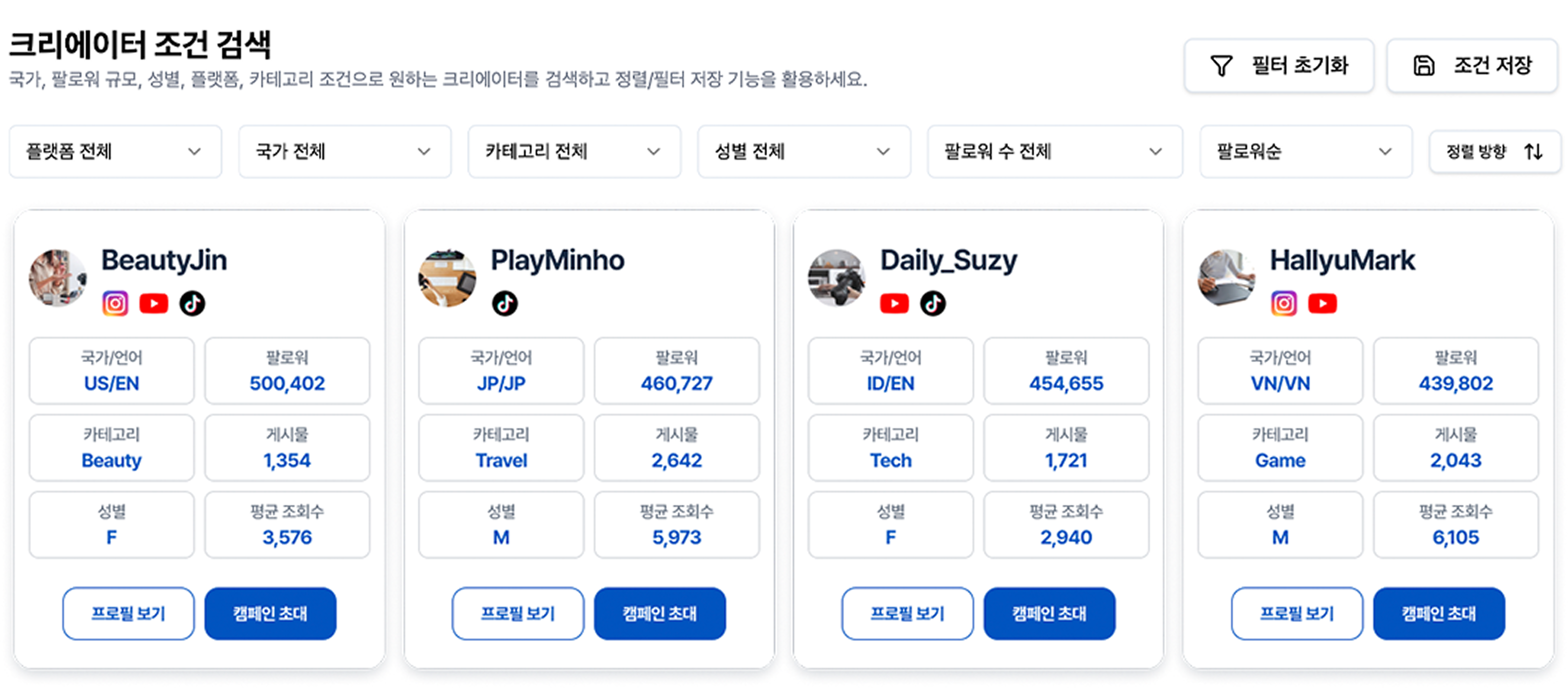This screenshot has width=1568, height=697.
Task: Expand the 플랫폼 전체 platform dropdown
Action: 115,152
